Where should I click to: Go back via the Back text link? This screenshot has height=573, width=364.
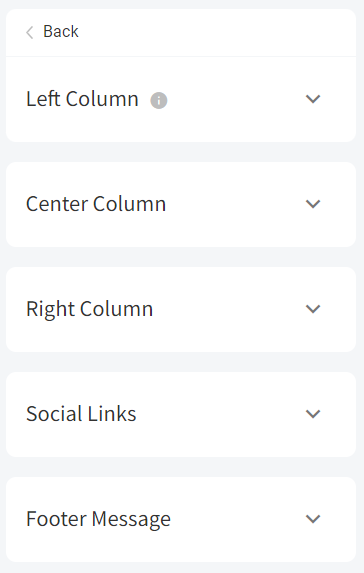[61, 31]
